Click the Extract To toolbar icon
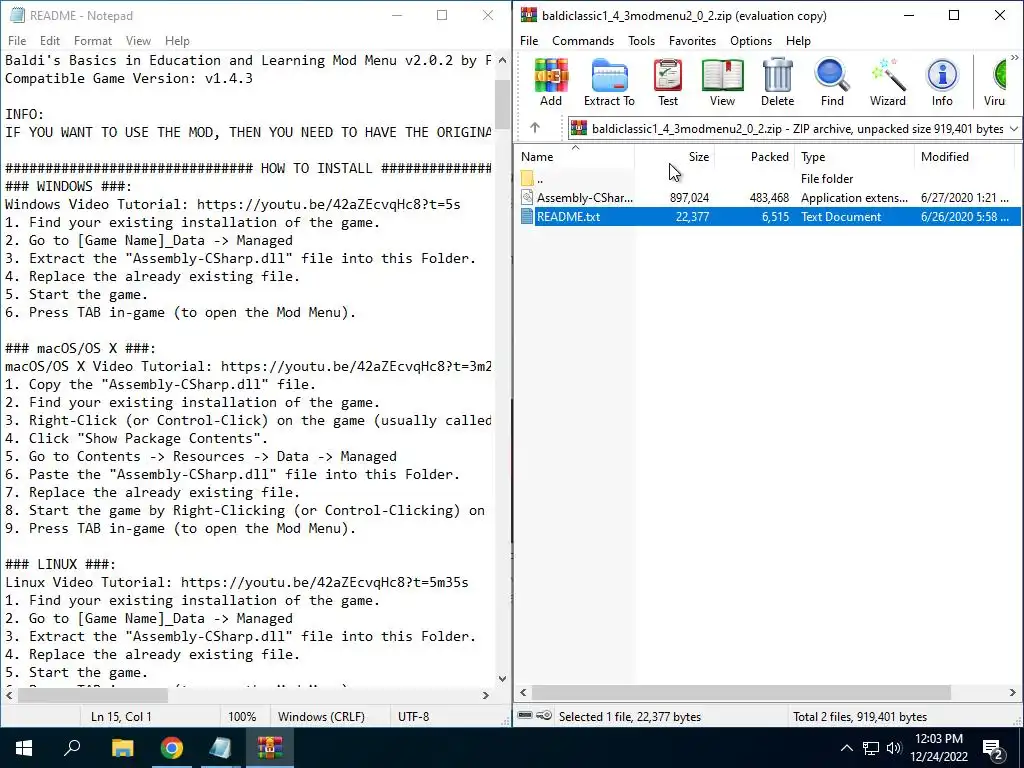Image resolution: width=1024 pixels, height=768 pixels. pyautogui.click(x=609, y=82)
